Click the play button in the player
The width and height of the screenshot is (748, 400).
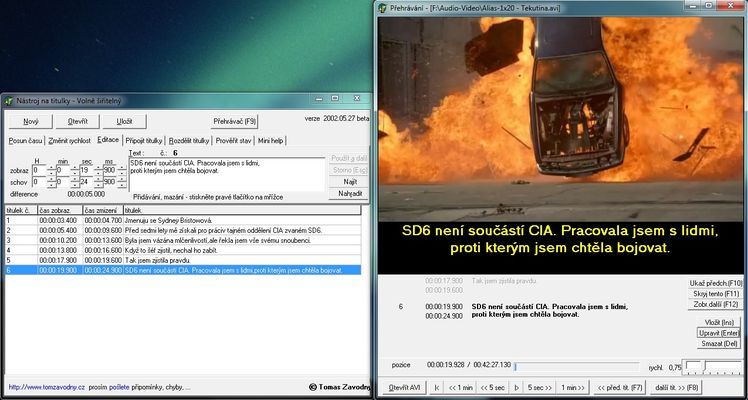tap(516, 388)
